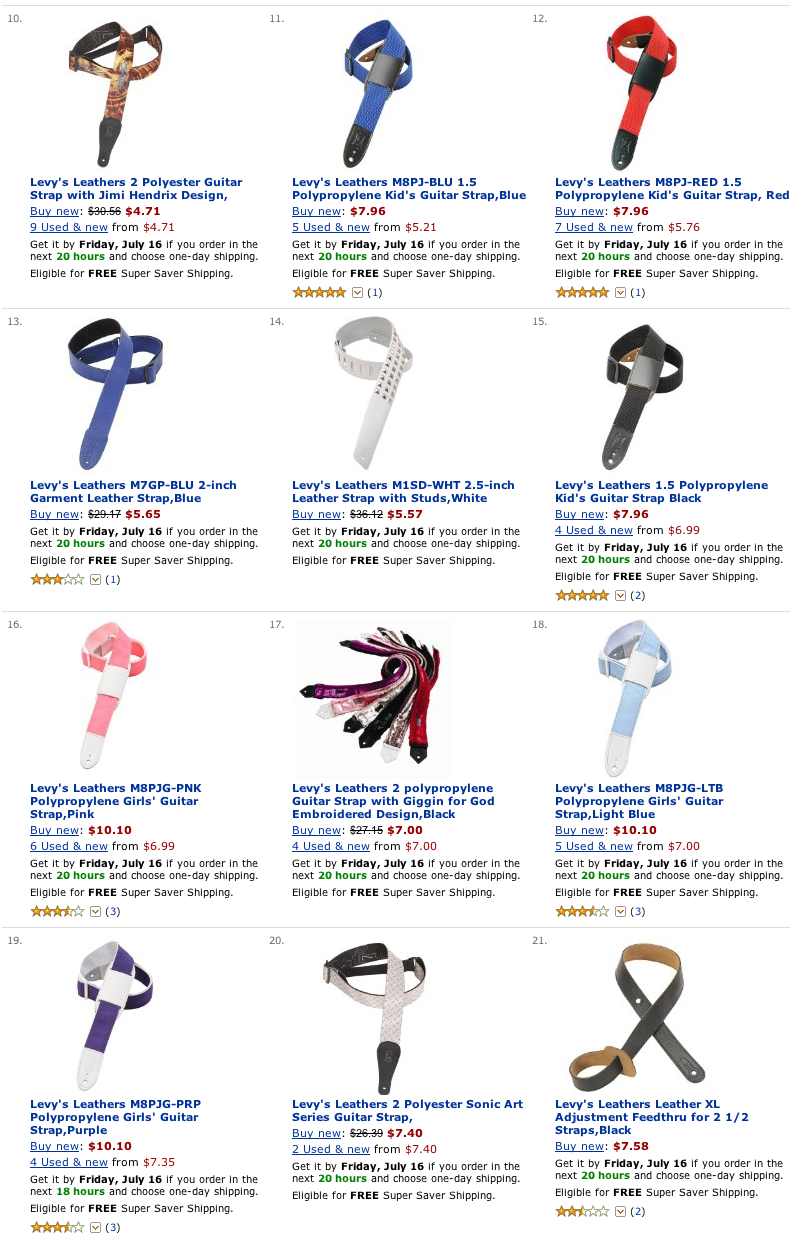Open rating dropdown for M8PJ-BLU blue strap
This screenshot has height=1242, width=795.
coord(357,293)
